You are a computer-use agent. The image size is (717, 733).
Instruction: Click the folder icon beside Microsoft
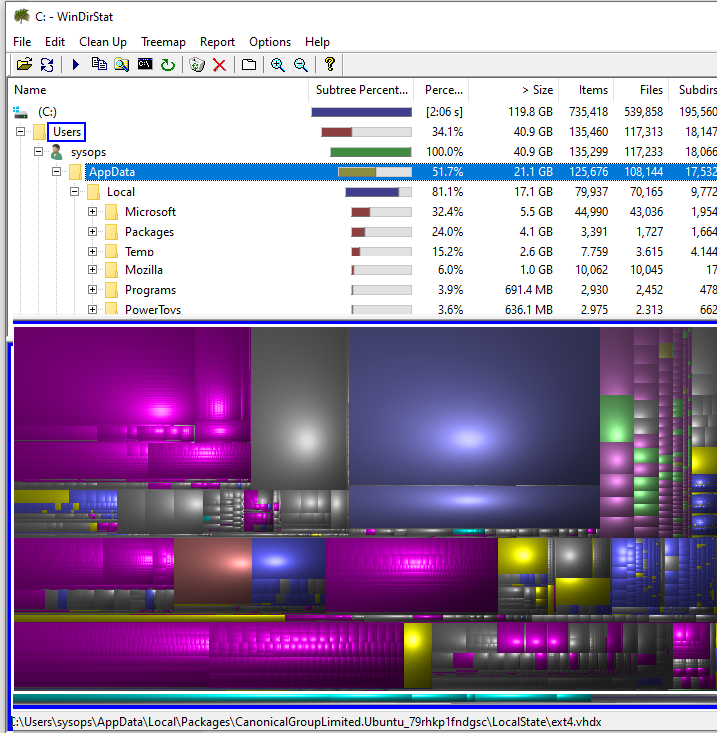point(111,212)
